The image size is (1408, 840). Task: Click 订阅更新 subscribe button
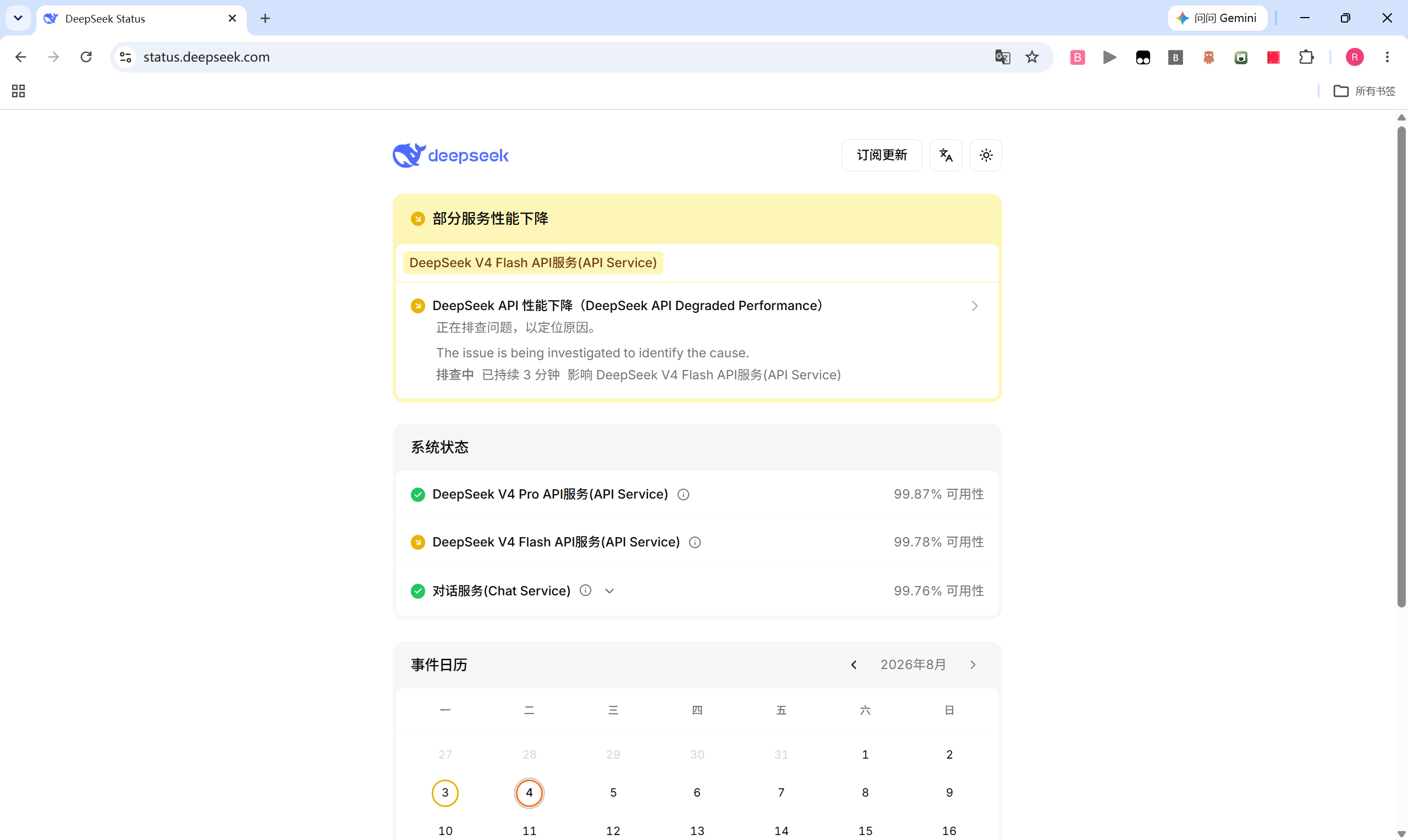(x=882, y=155)
